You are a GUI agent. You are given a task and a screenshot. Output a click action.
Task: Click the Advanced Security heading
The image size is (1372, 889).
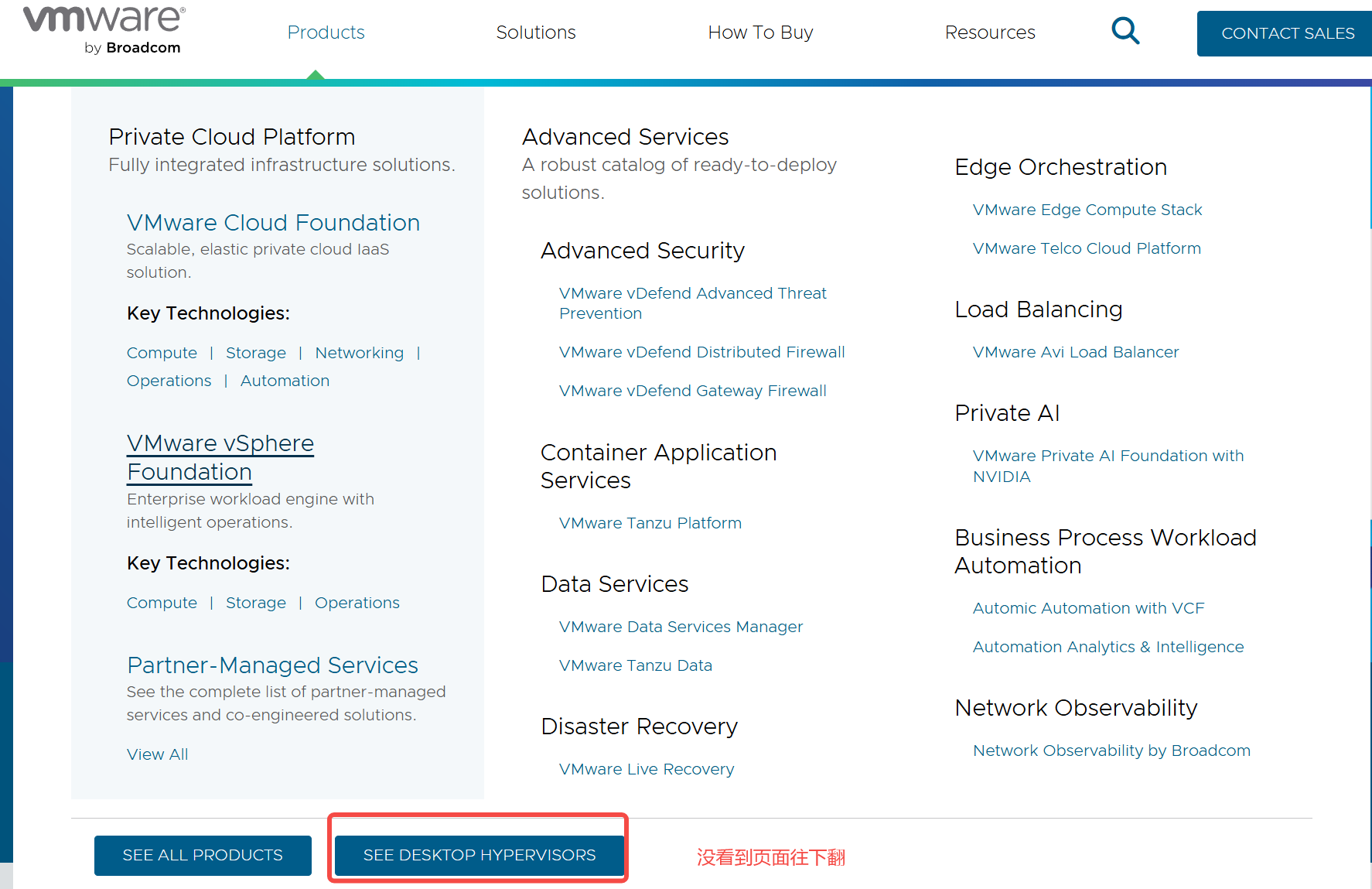click(x=643, y=251)
